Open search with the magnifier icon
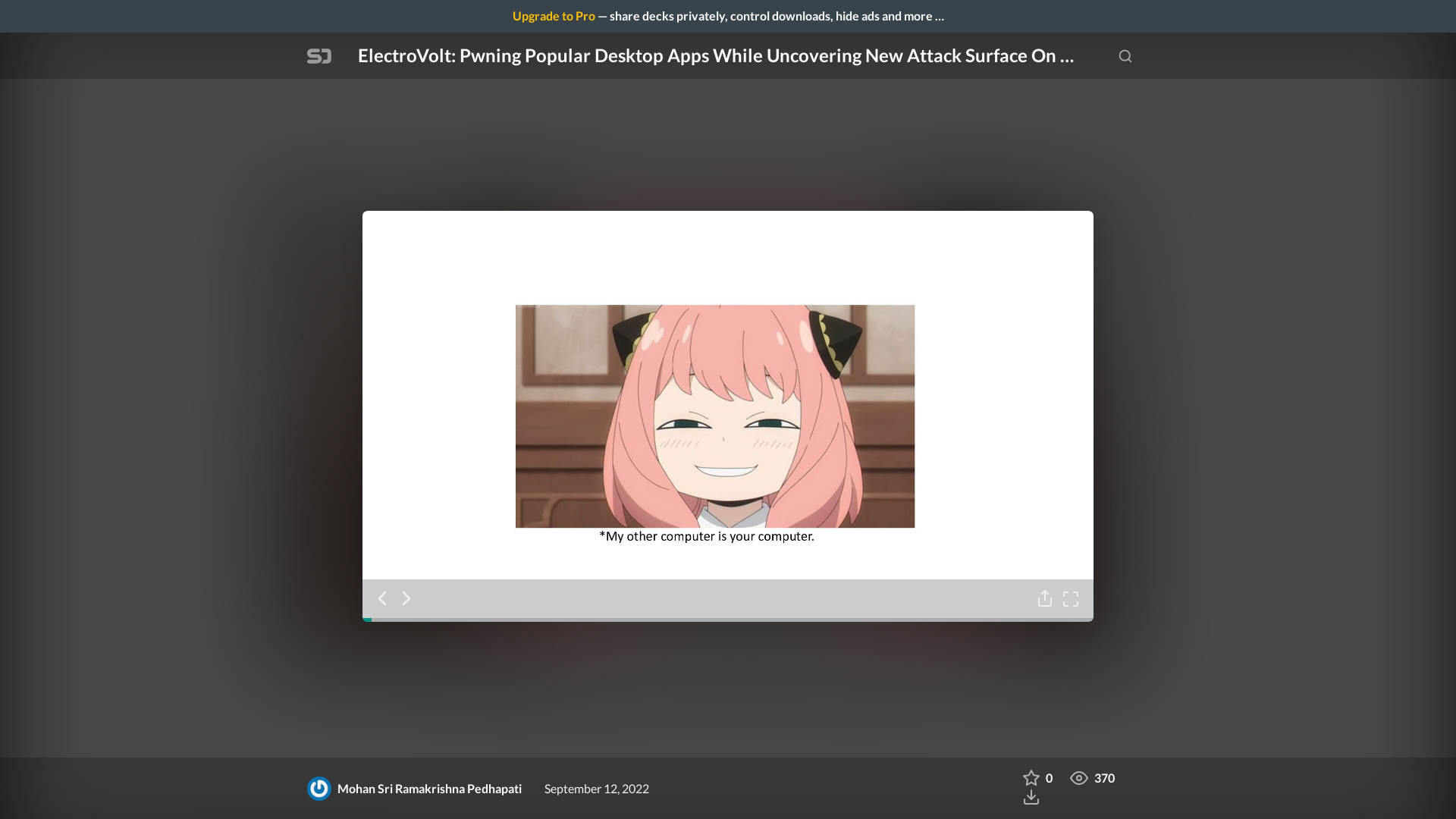This screenshot has height=819, width=1456. (1125, 55)
